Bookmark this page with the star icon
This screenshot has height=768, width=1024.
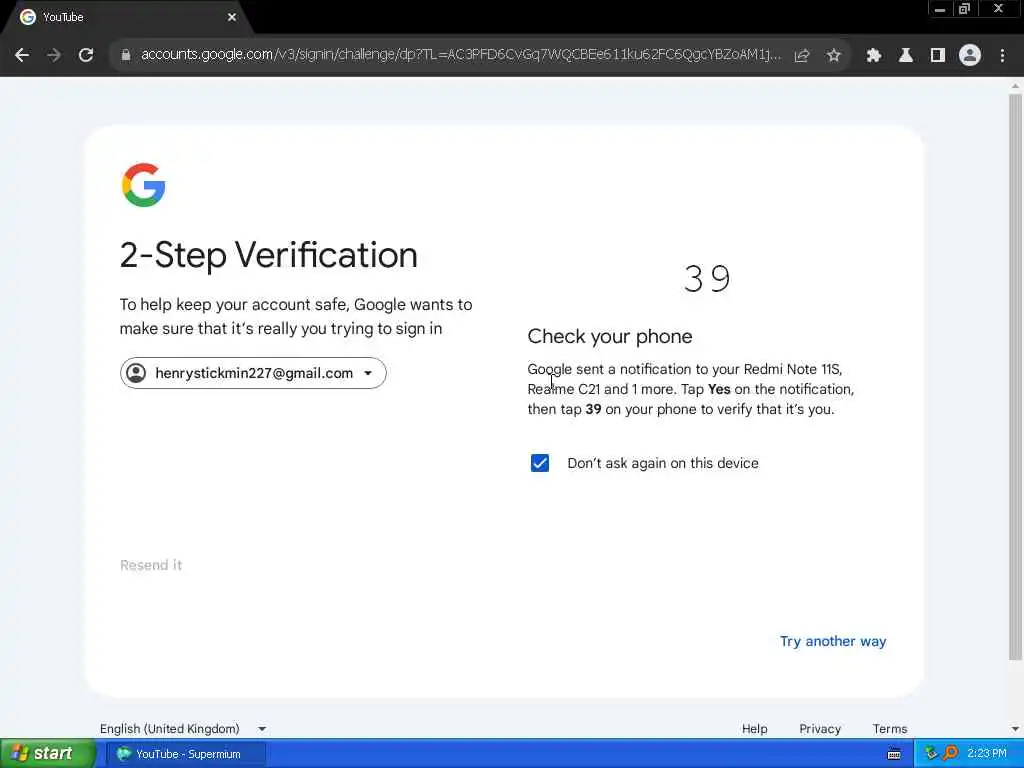(x=833, y=56)
